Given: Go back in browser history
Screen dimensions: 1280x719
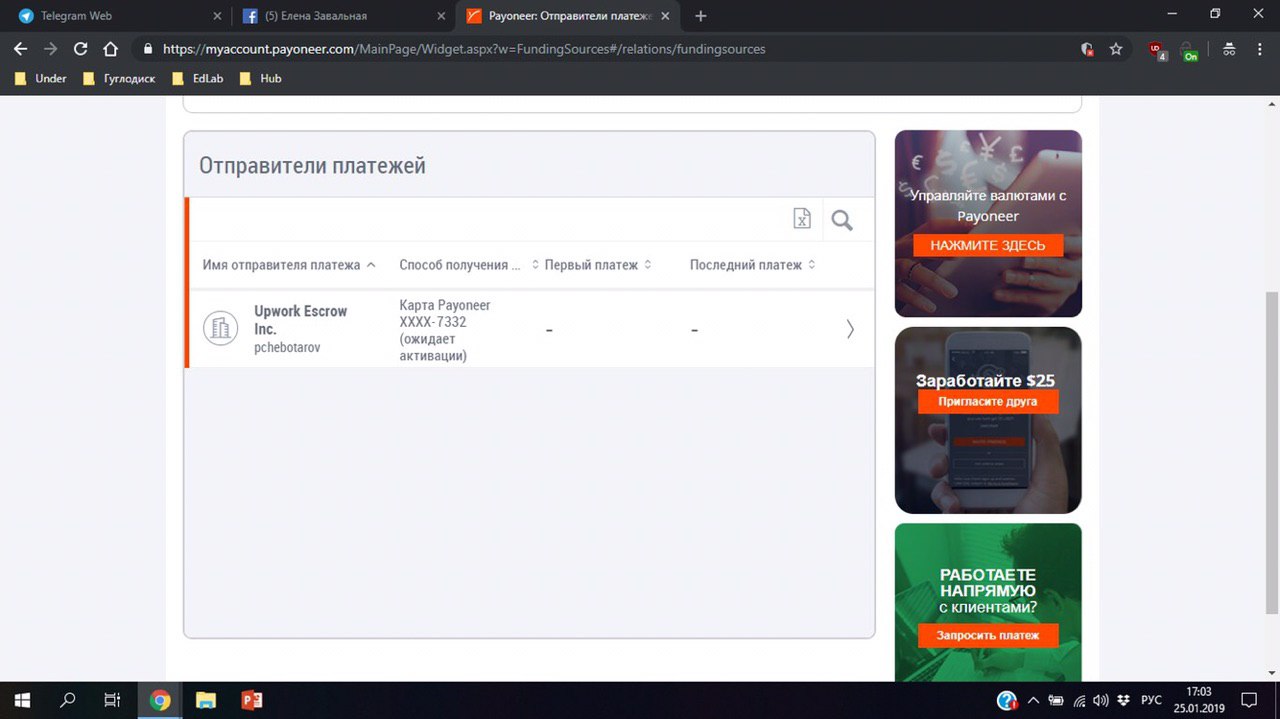Looking at the screenshot, I should pos(20,48).
